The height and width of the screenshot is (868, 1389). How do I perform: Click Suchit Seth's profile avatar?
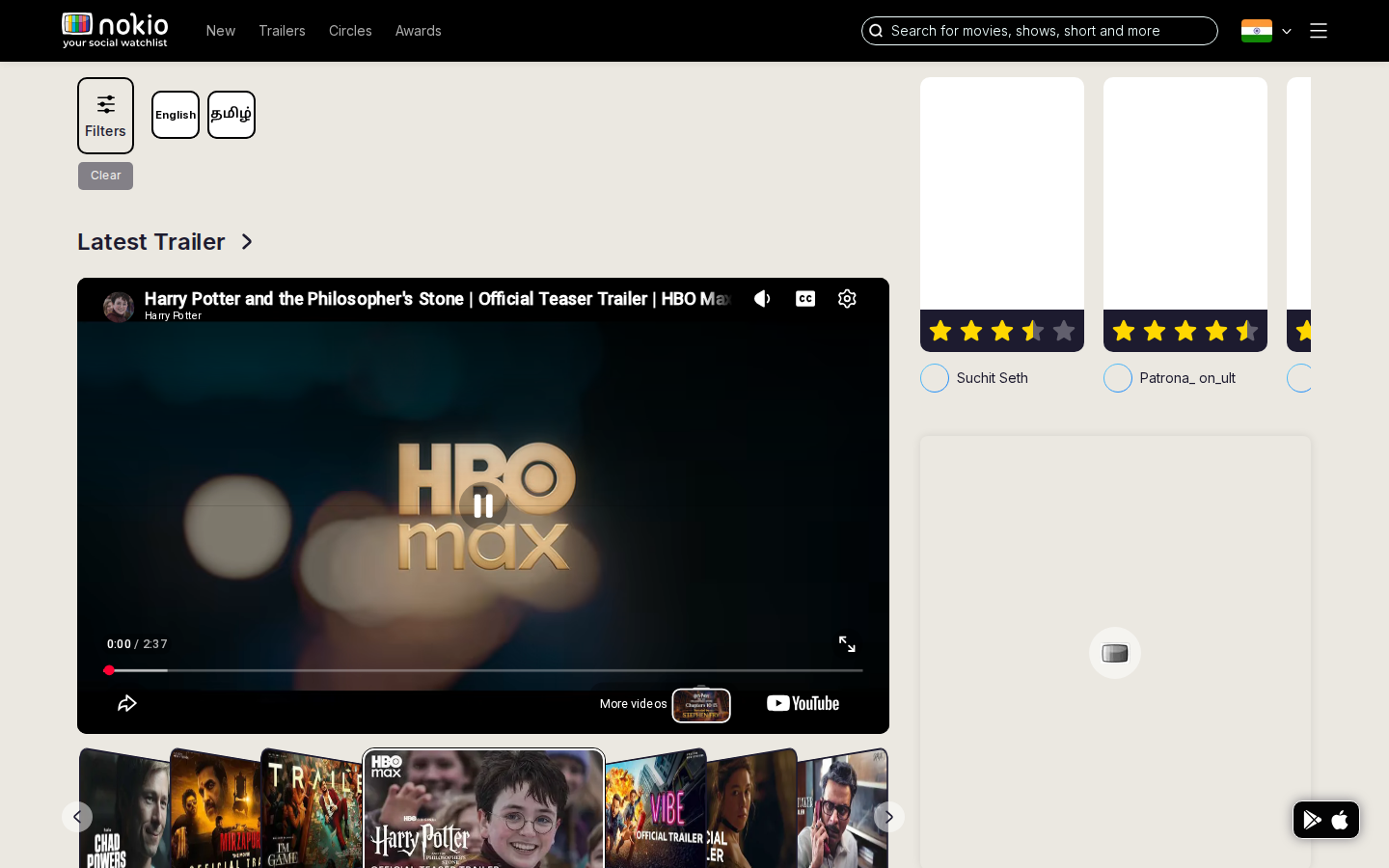(935, 378)
